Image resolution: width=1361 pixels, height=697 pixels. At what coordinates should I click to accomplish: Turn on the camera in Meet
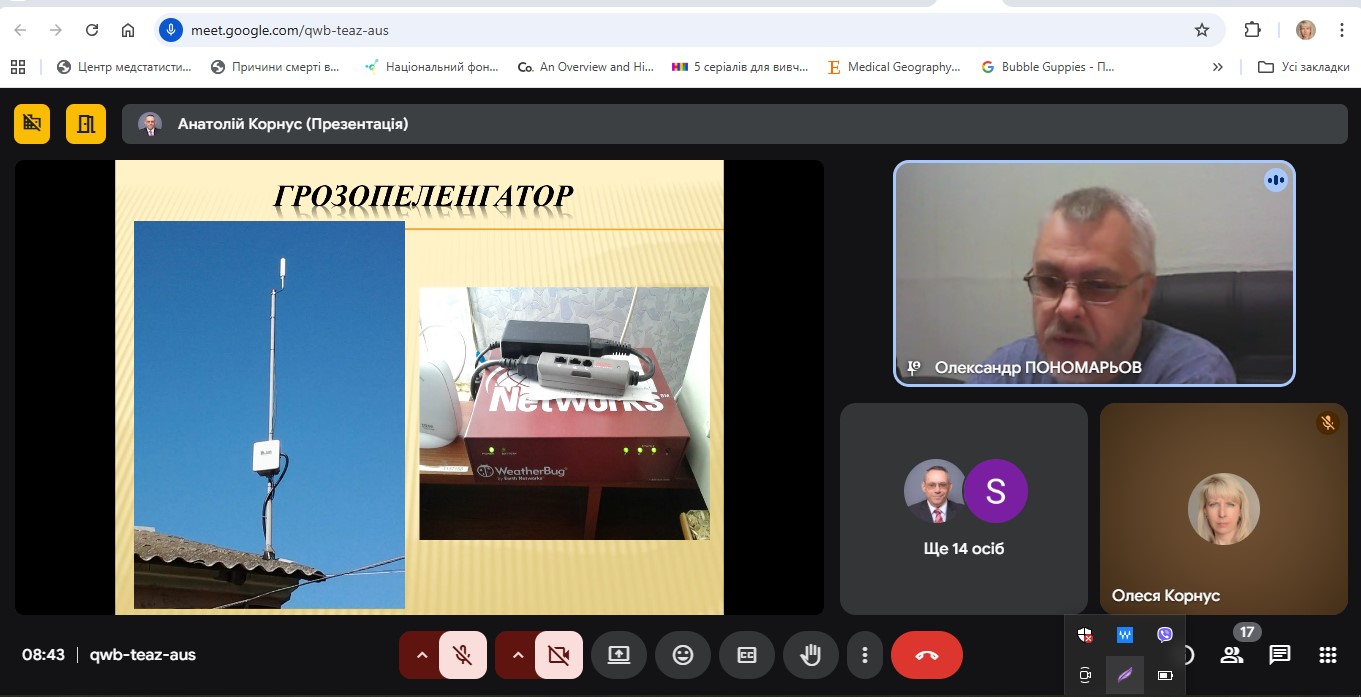(x=558, y=655)
